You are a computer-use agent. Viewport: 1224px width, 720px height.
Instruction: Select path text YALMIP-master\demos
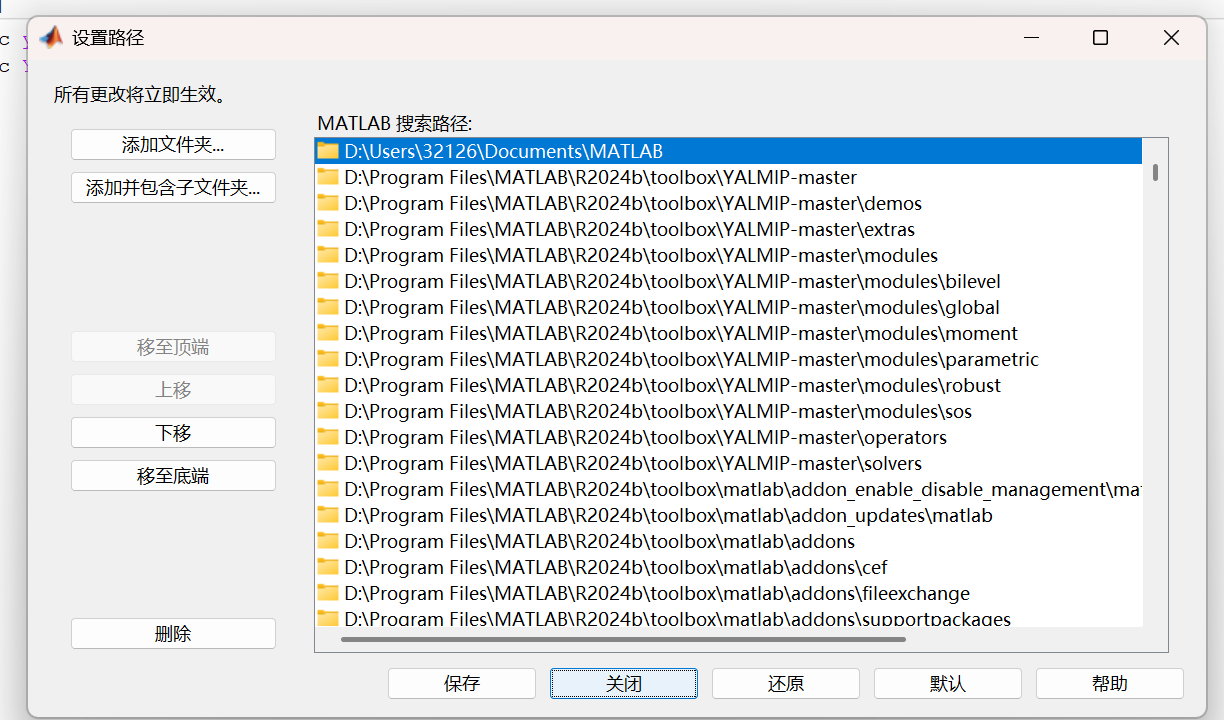click(633, 203)
